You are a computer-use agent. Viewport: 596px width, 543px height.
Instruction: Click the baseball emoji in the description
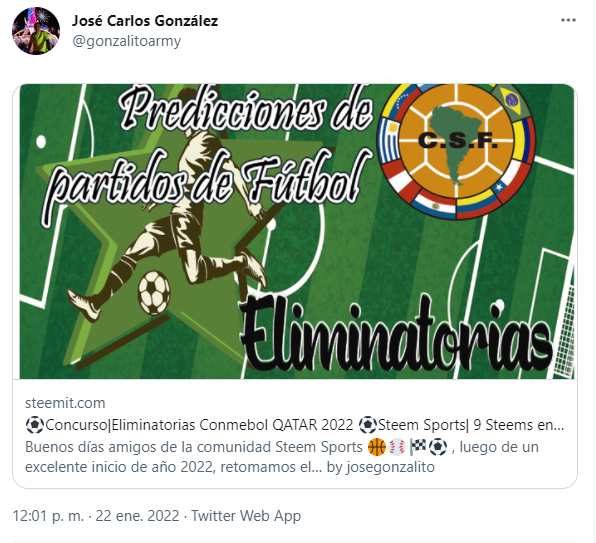[x=397, y=447]
